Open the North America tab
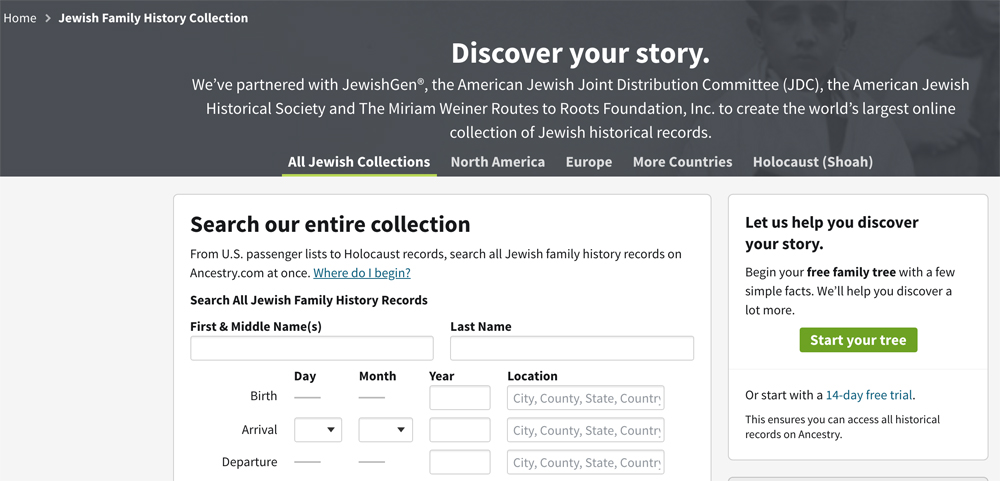Viewport: 1000px width, 481px height. (498, 162)
